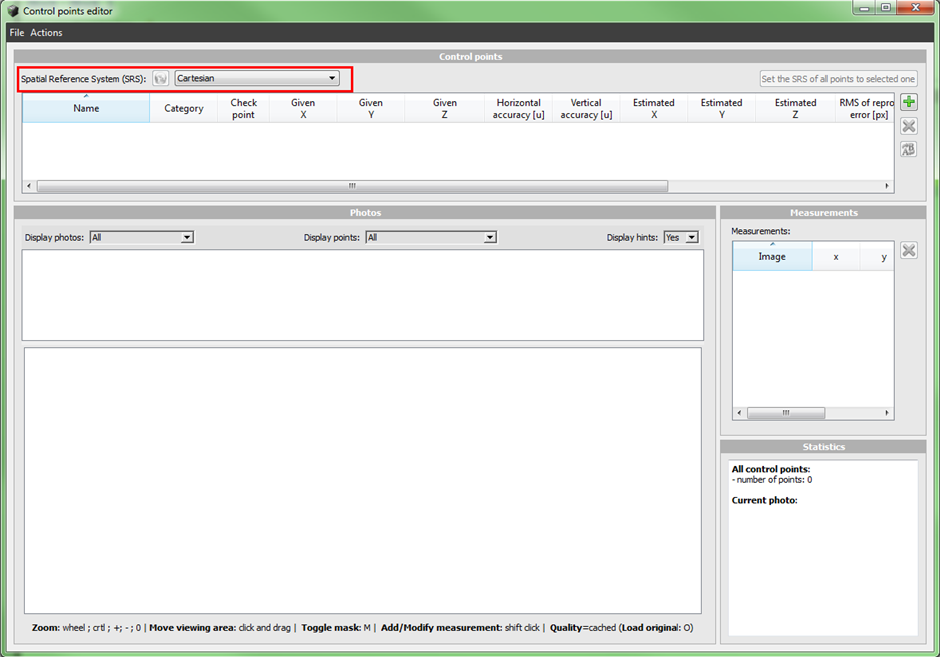Click the Given X column header
This screenshot has width=940, height=657.
[303, 109]
